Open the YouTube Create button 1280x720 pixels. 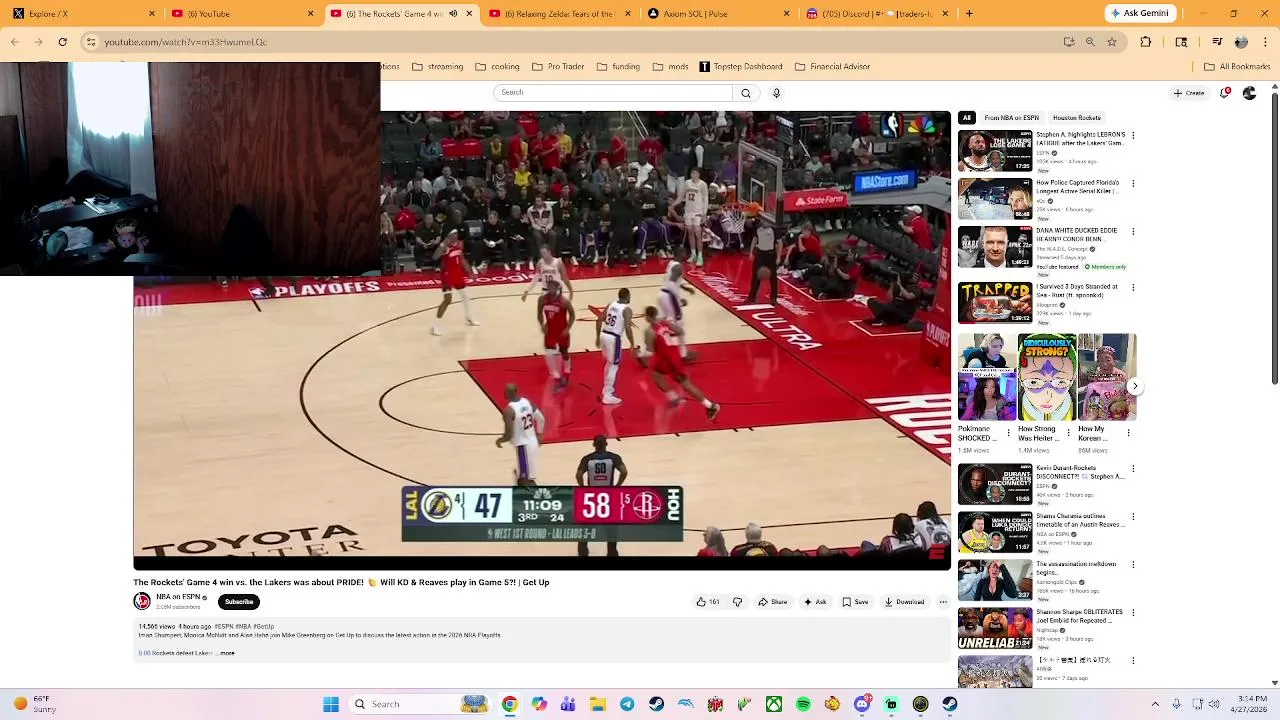1190,93
